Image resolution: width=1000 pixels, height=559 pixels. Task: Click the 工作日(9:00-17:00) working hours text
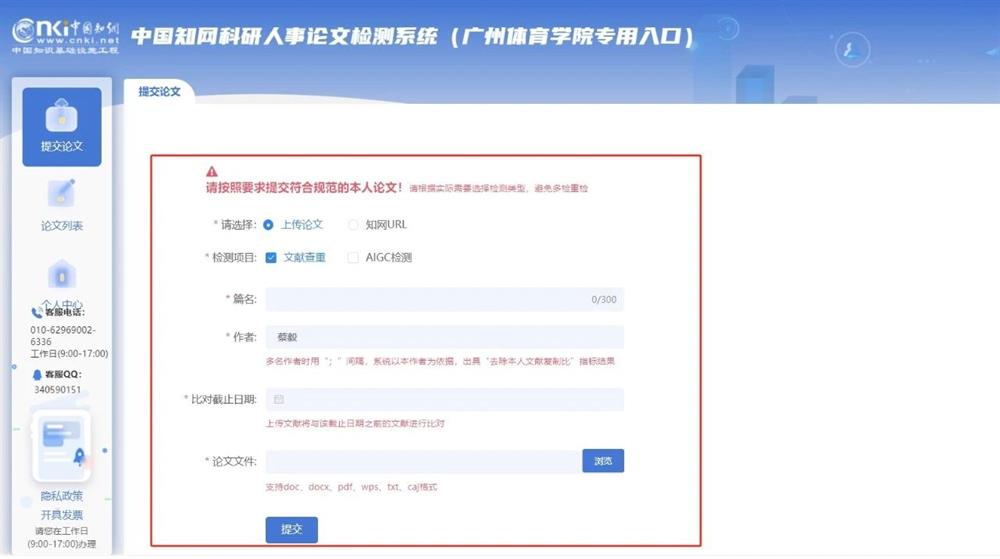[69, 354]
